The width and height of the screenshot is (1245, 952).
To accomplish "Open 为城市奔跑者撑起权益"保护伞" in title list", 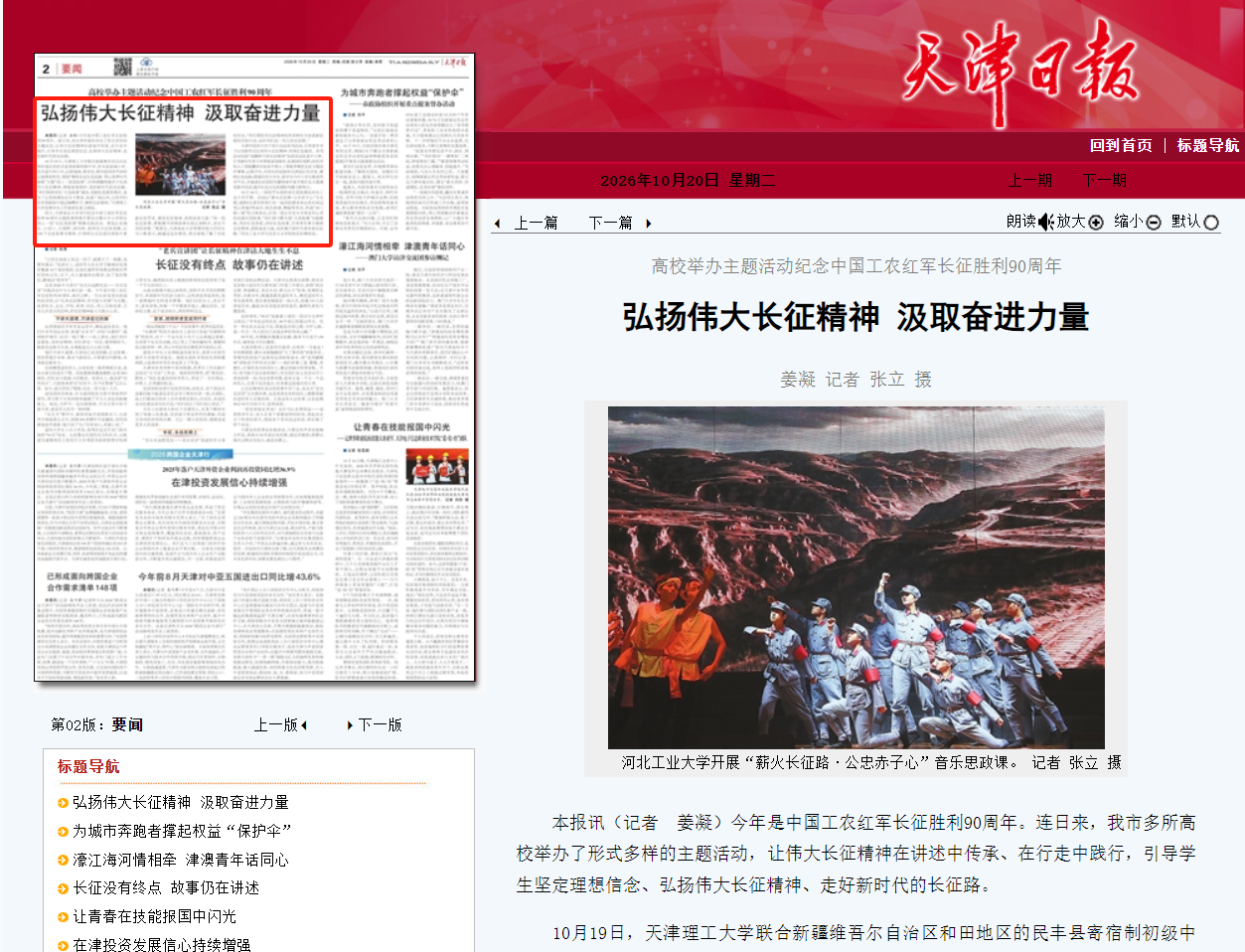I will [182, 831].
